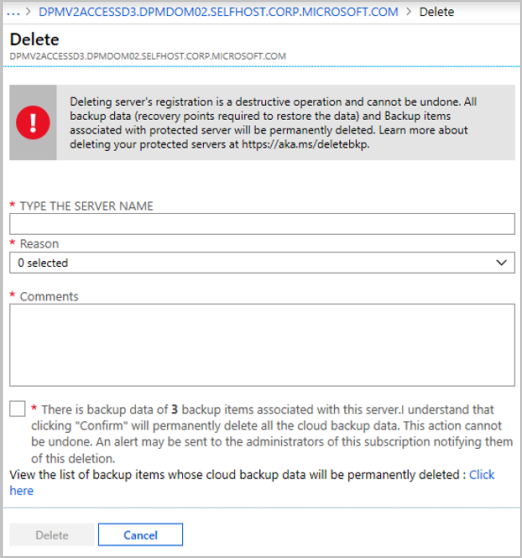Open the breadcrumb ellipsis menu
522x558 pixels.
coord(13,12)
